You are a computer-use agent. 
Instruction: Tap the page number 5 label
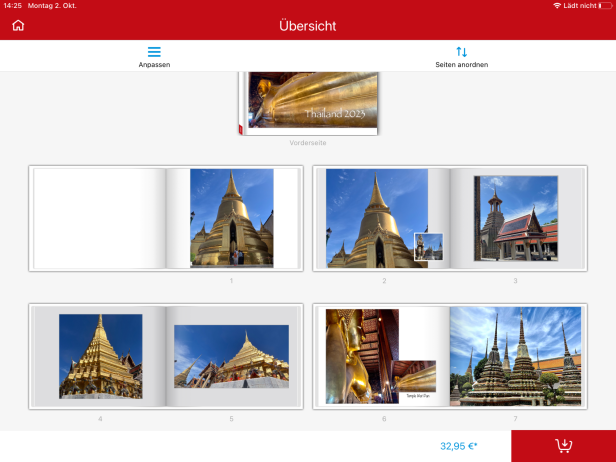point(231,419)
